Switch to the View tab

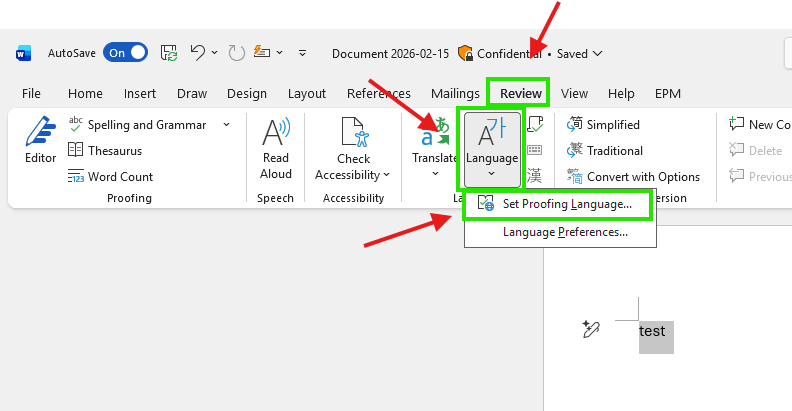574,93
